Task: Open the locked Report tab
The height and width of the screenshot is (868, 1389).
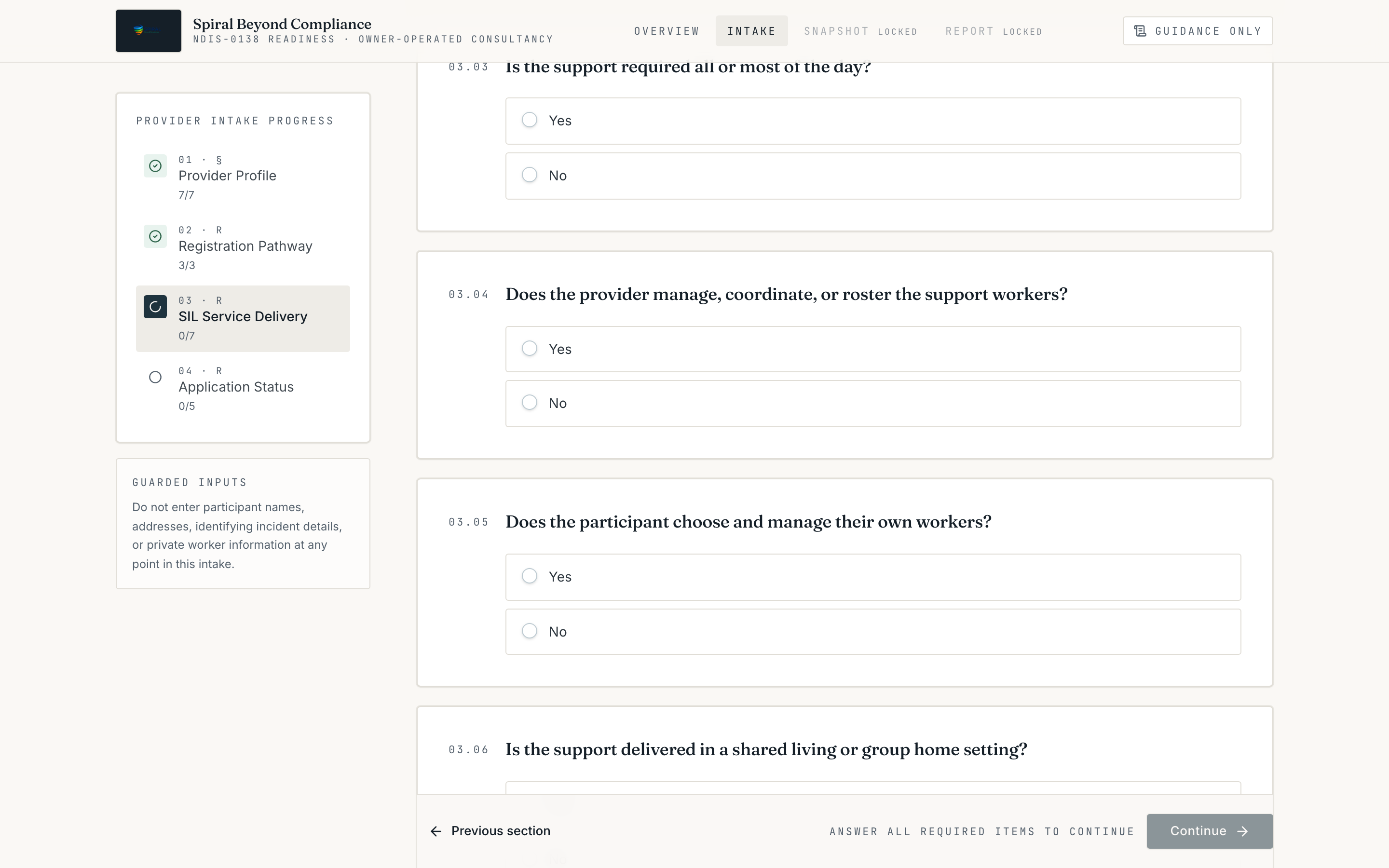Action: click(994, 31)
